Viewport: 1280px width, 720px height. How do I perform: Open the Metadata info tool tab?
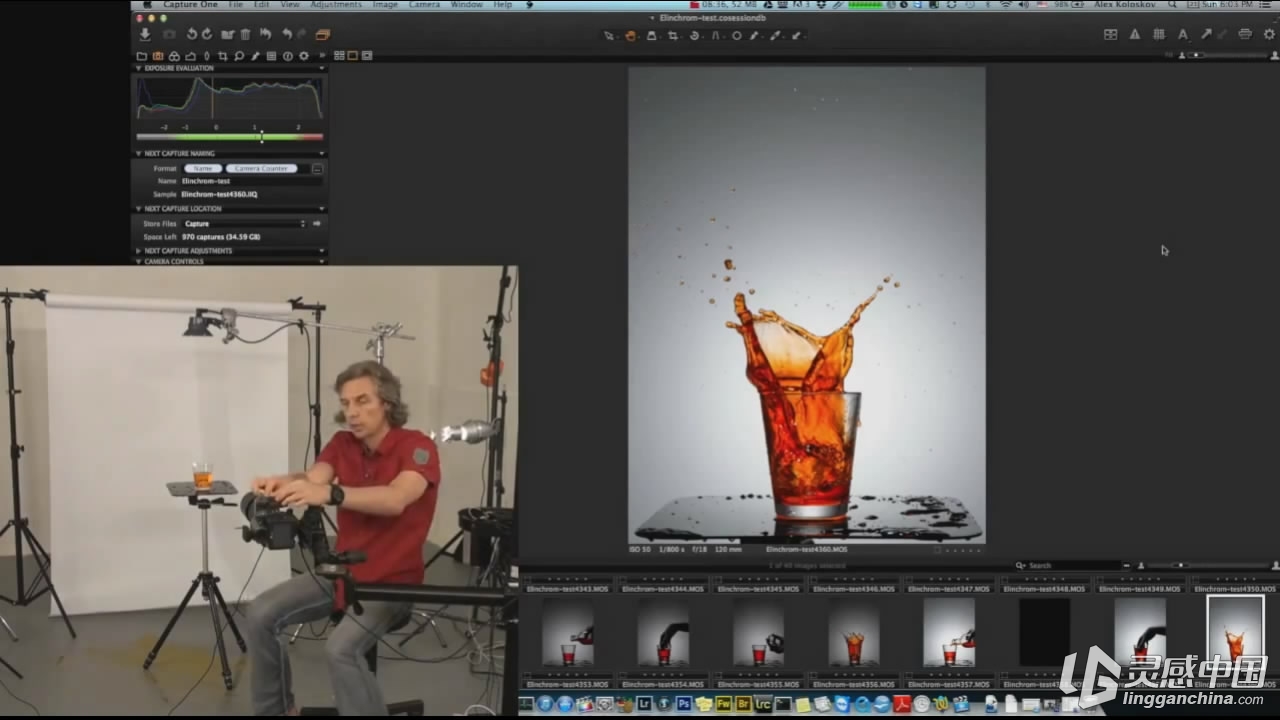[x=288, y=56]
